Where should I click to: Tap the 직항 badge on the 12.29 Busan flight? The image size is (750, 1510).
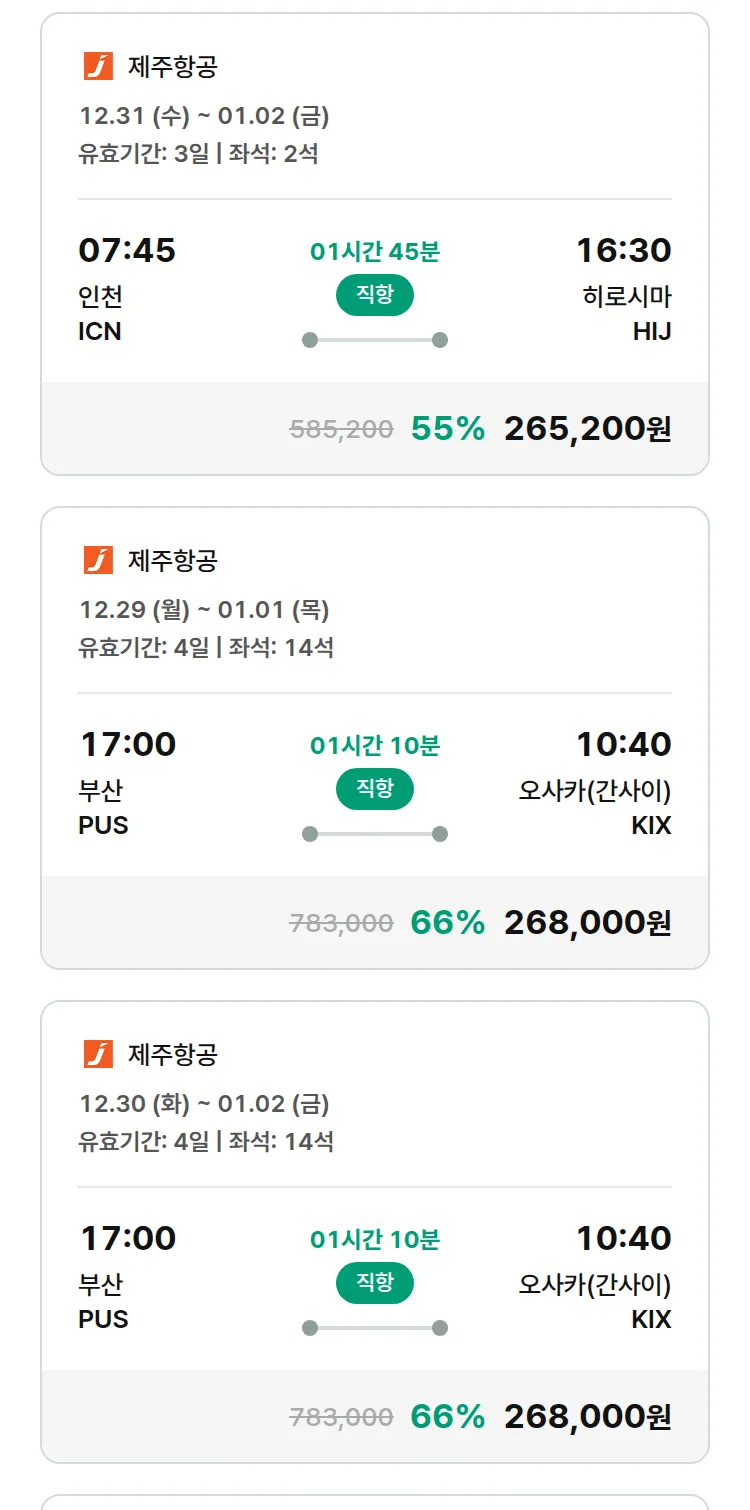click(x=374, y=789)
